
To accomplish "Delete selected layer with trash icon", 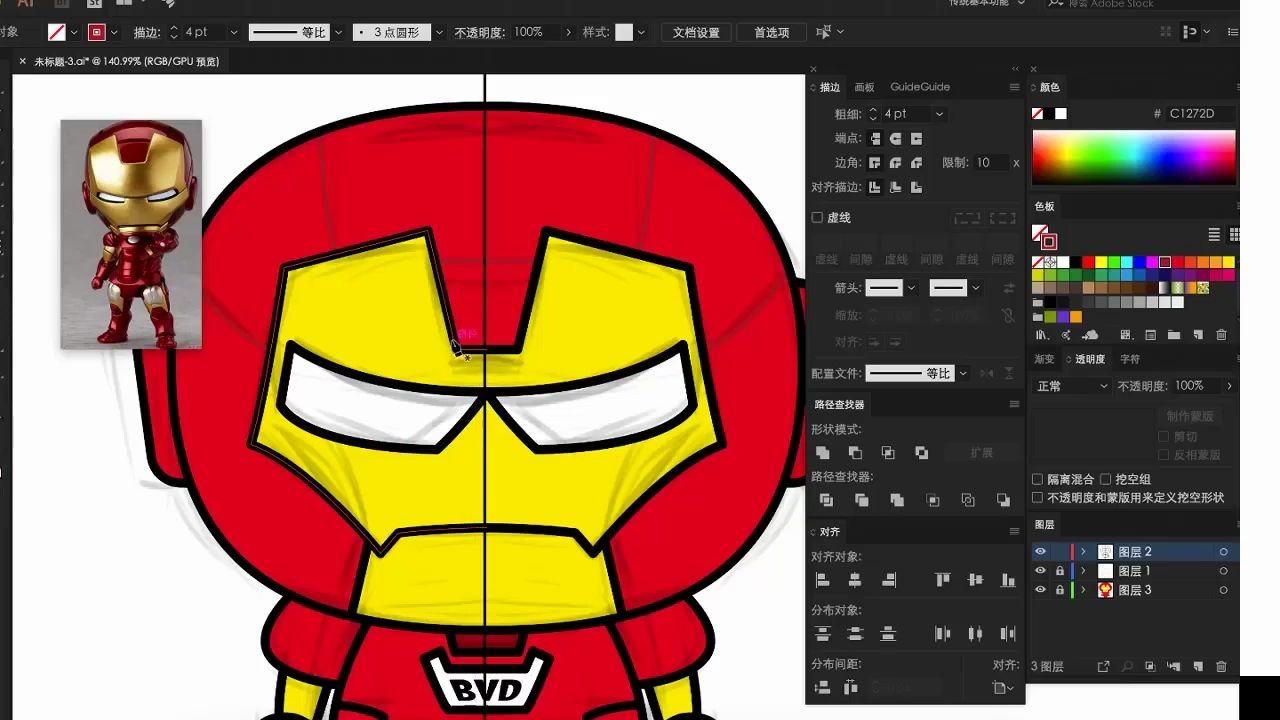I will click(x=1221, y=666).
